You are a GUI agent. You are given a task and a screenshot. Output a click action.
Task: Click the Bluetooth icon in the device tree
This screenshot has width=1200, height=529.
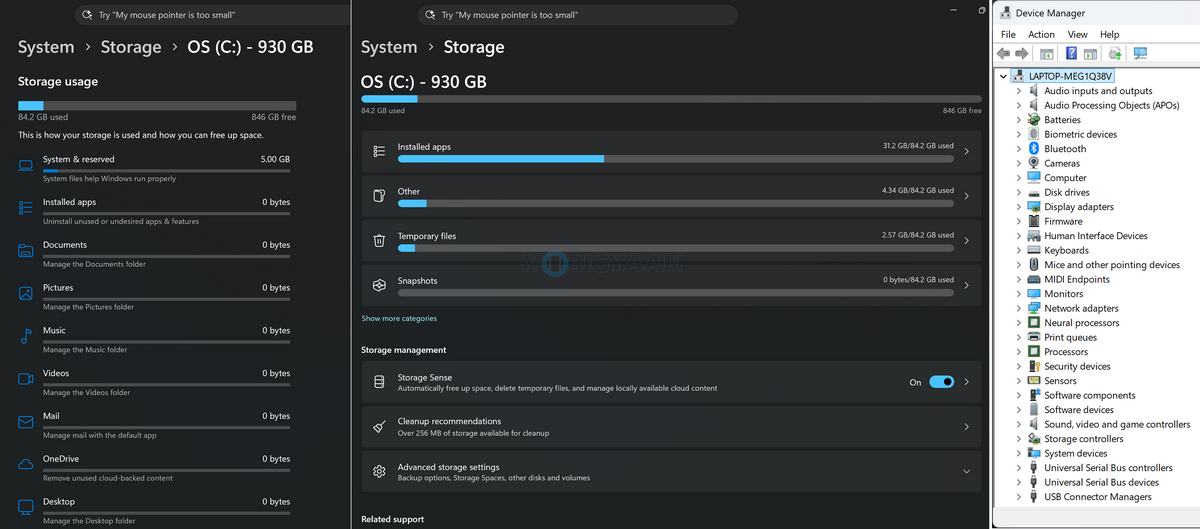1034,148
